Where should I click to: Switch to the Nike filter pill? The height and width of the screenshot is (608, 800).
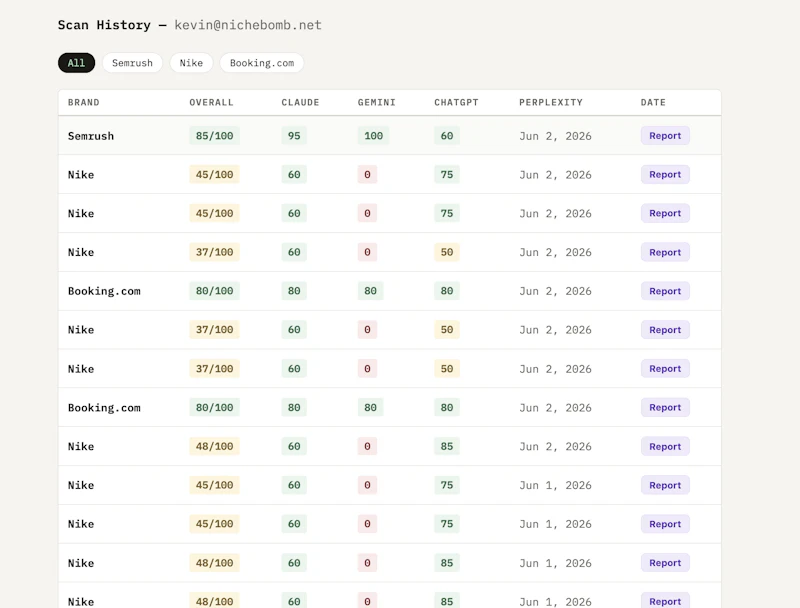[191, 63]
